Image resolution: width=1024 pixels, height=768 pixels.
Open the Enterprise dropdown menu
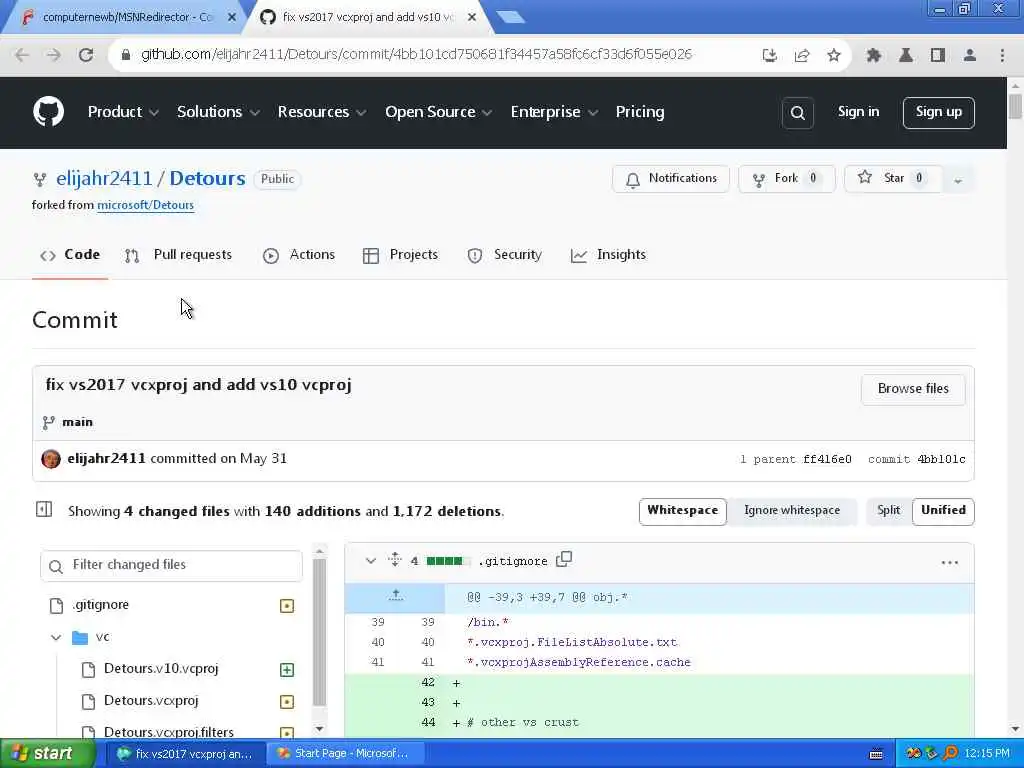554,112
